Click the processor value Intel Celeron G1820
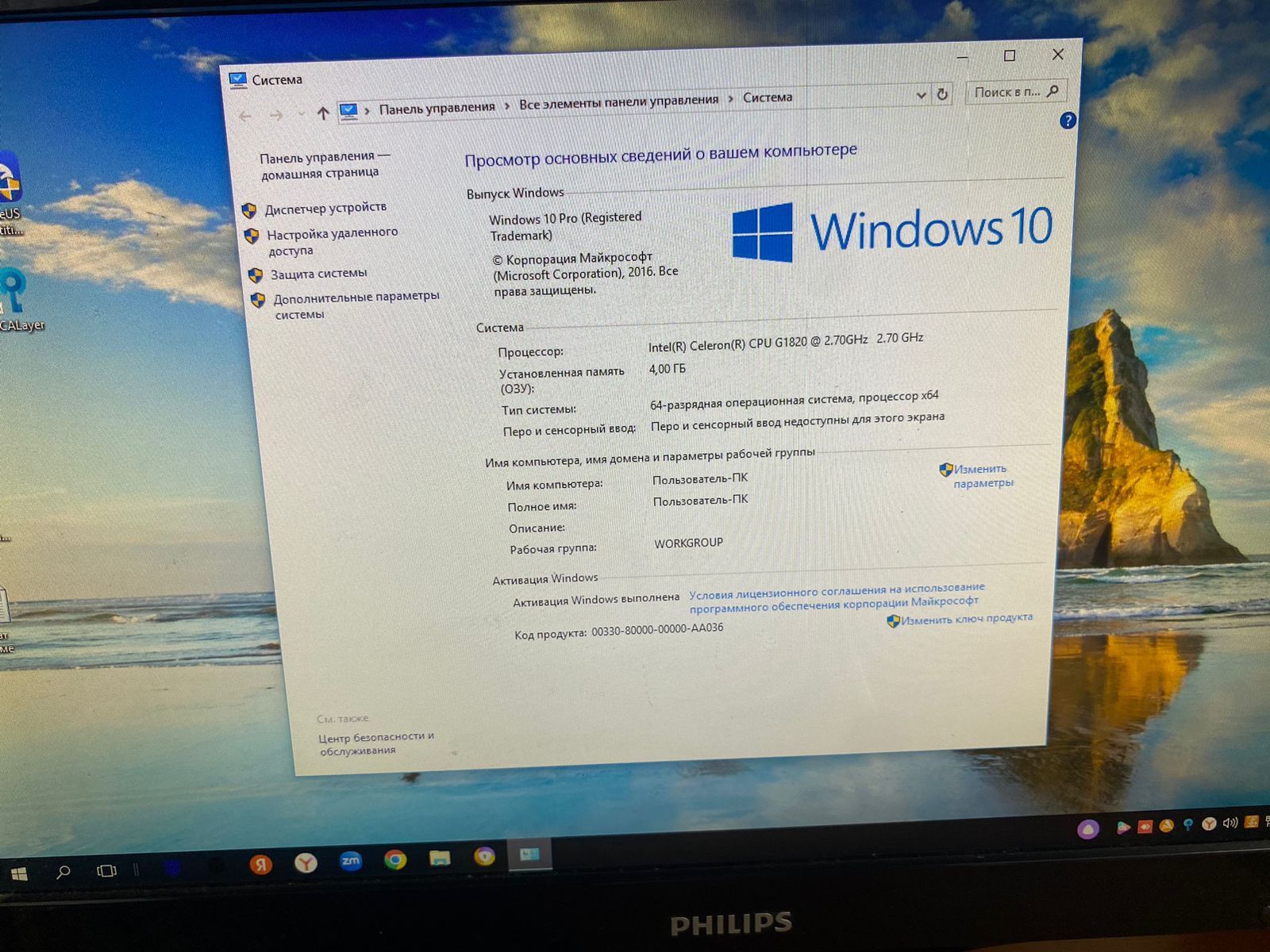1270x952 pixels. click(785, 342)
